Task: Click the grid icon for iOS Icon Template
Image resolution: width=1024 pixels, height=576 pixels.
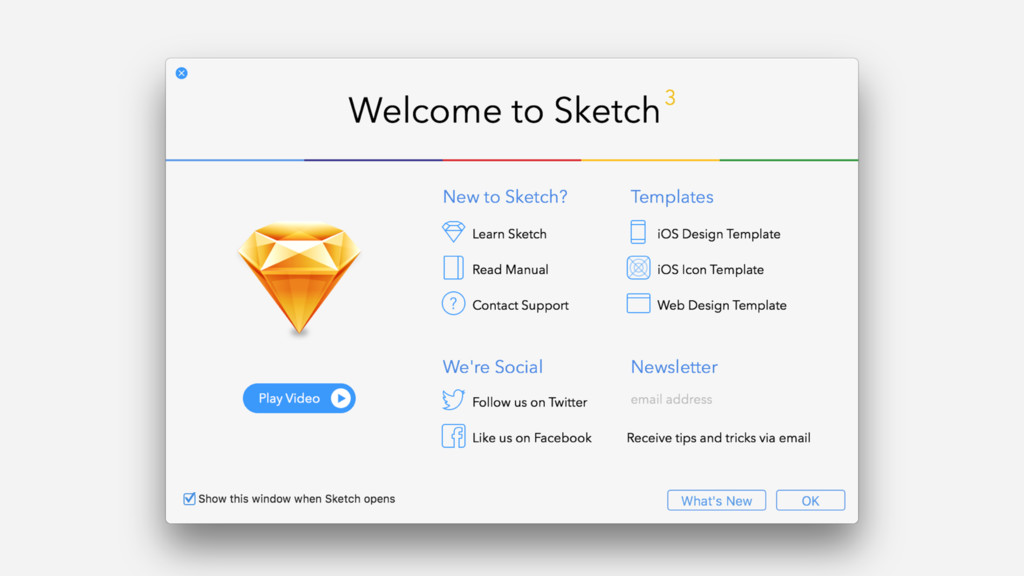Action: click(638, 268)
